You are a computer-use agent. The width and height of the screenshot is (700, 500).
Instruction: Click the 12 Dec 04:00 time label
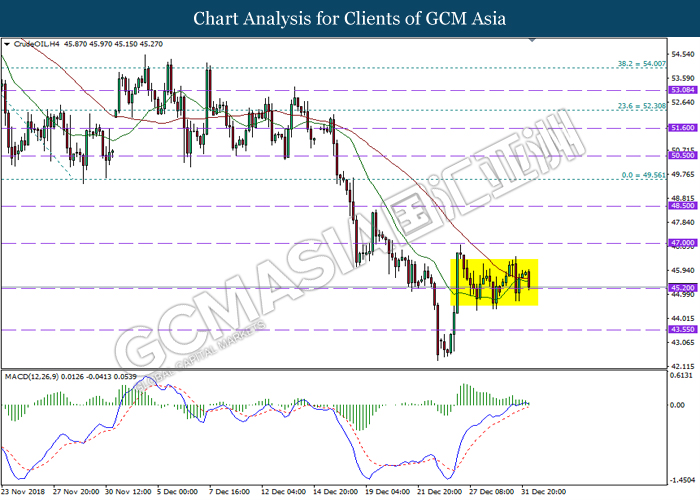click(283, 492)
